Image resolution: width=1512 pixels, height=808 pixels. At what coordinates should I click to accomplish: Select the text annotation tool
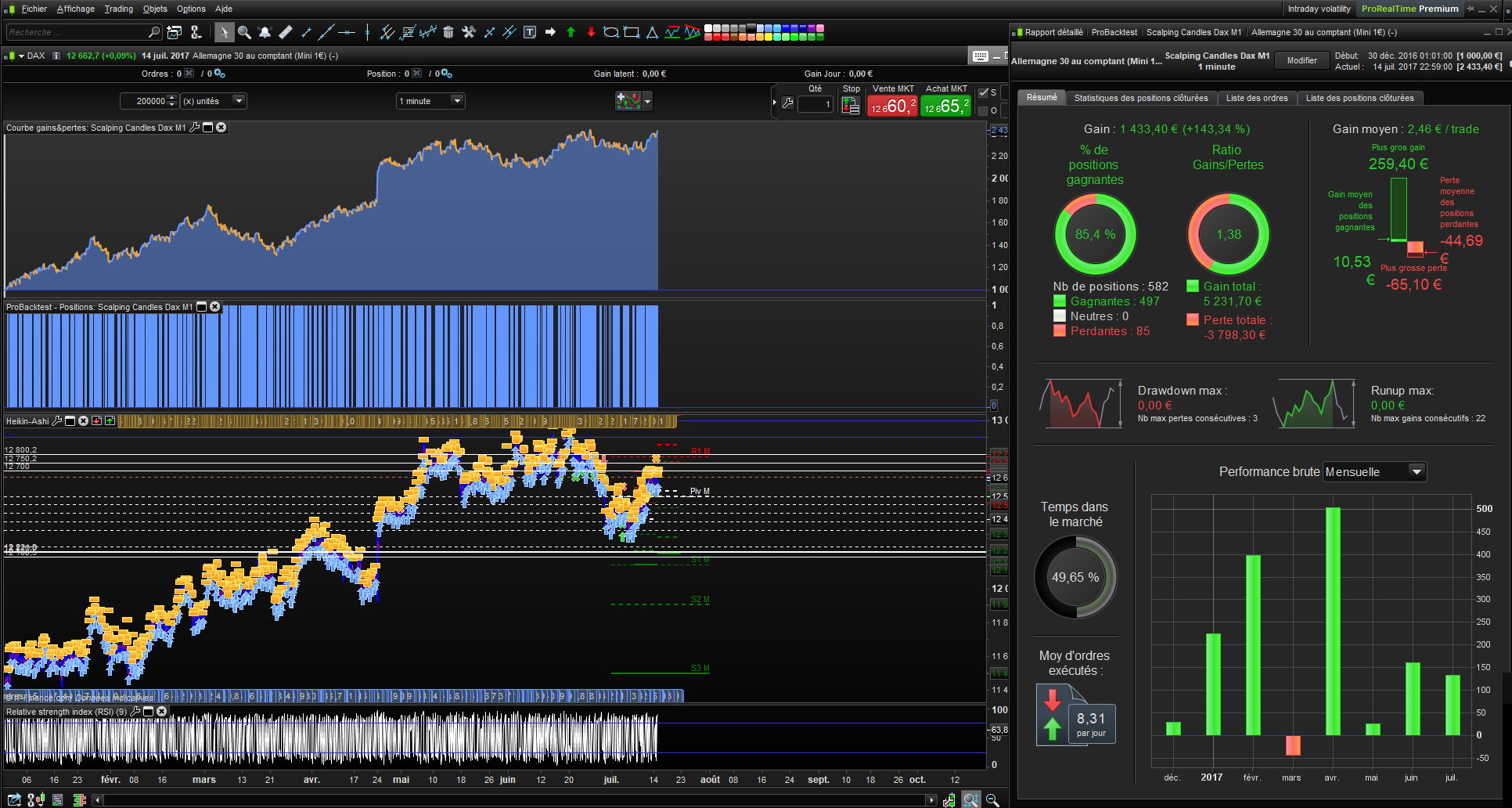pos(530,32)
